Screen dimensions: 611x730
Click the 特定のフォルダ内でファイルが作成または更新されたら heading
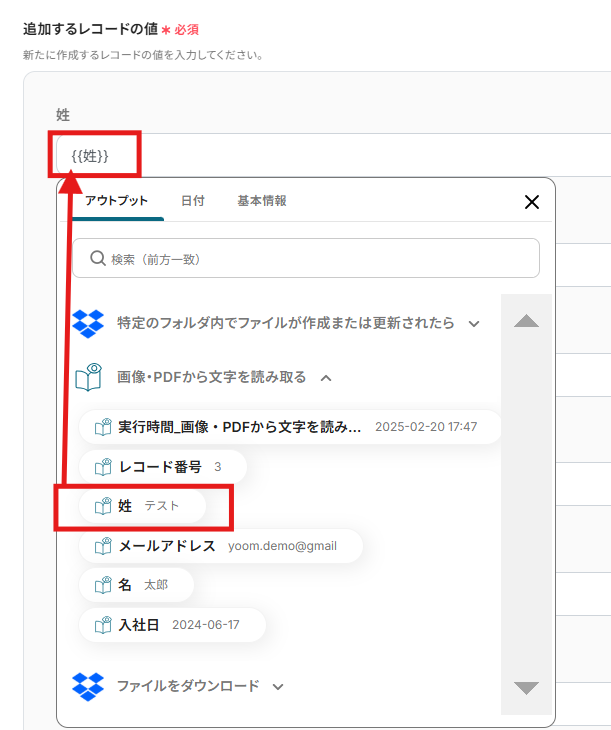coord(285,323)
